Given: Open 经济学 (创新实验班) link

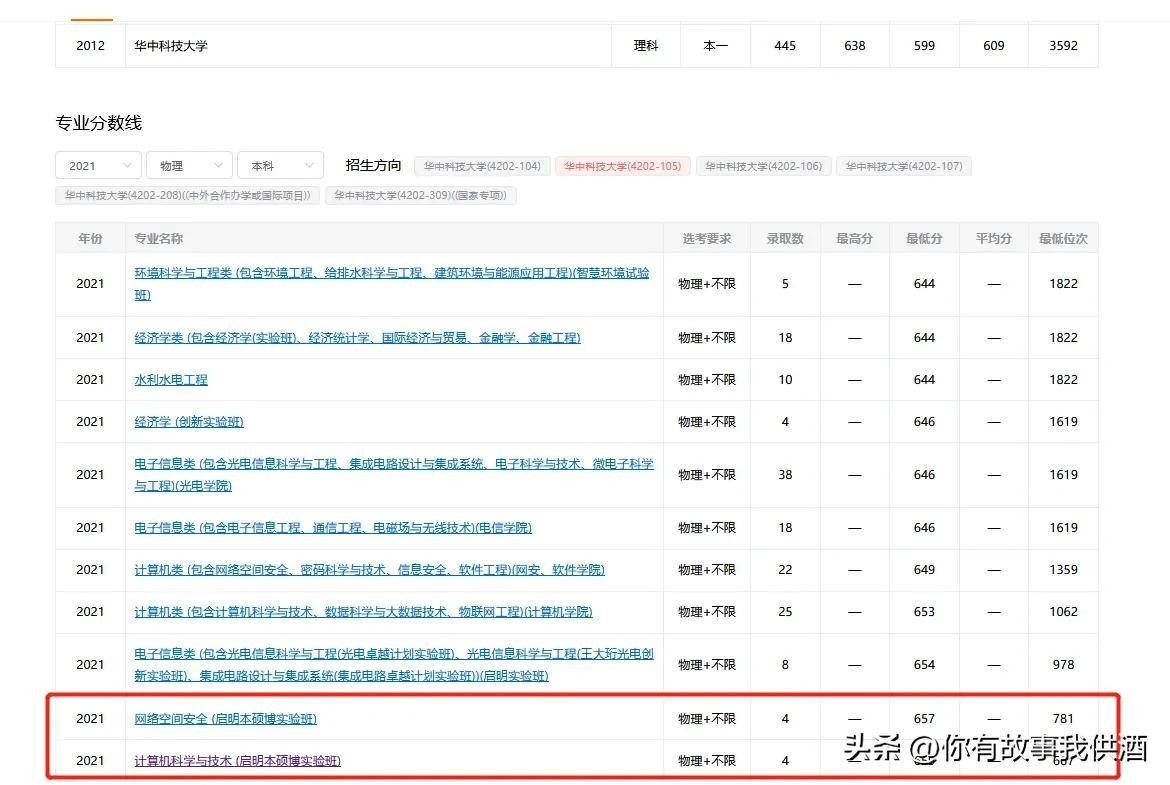Looking at the screenshot, I should pos(189,422).
